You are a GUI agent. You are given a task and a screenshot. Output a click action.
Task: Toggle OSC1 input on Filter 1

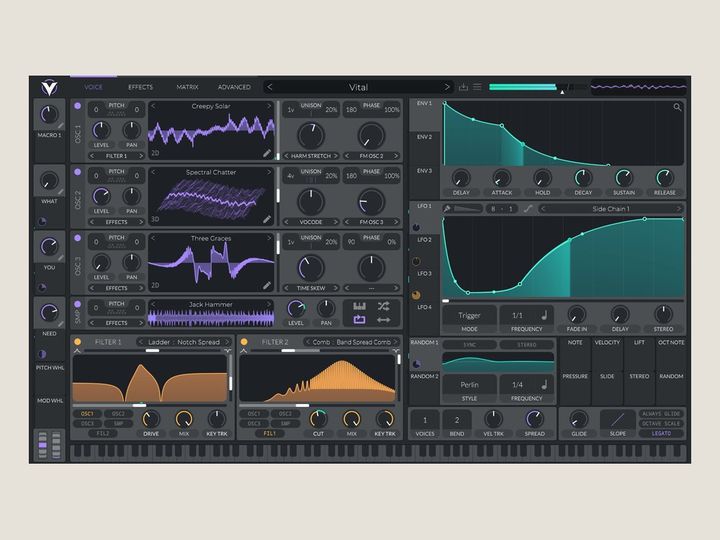87,414
